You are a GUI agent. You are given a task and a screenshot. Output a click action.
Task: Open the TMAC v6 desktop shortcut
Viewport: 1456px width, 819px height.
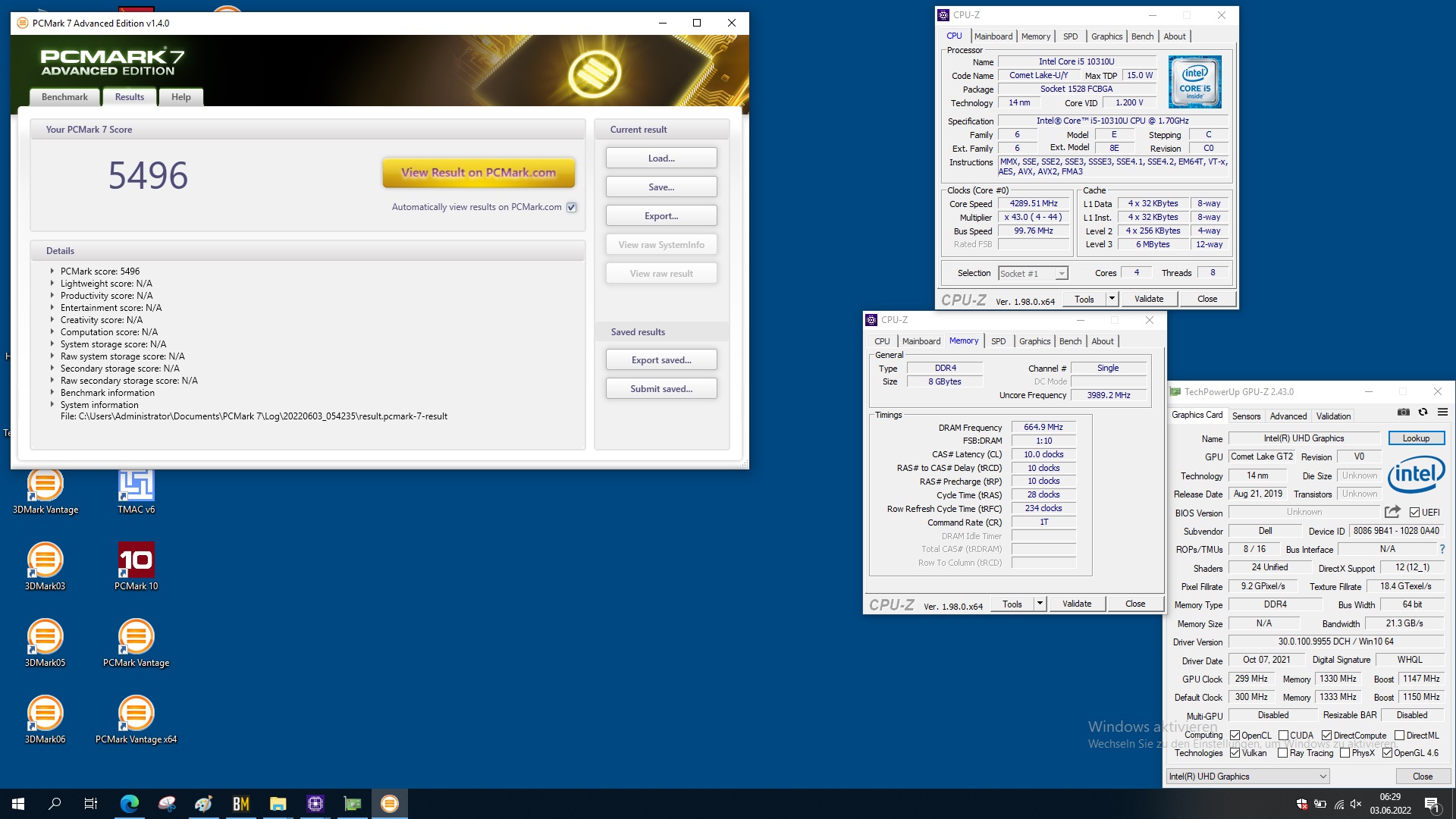[136, 491]
